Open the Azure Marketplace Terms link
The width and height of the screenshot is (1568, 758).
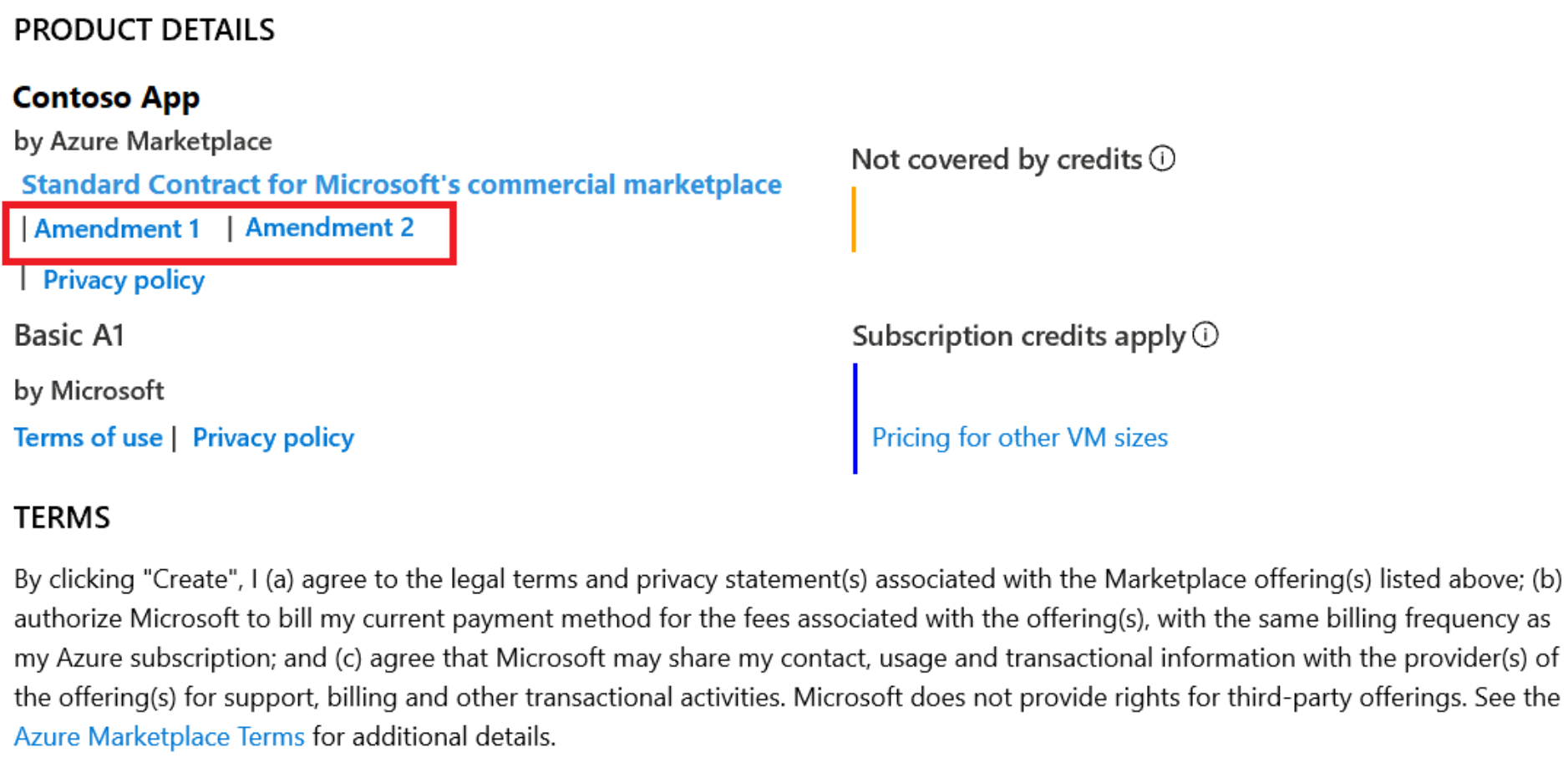pyautogui.click(x=160, y=736)
